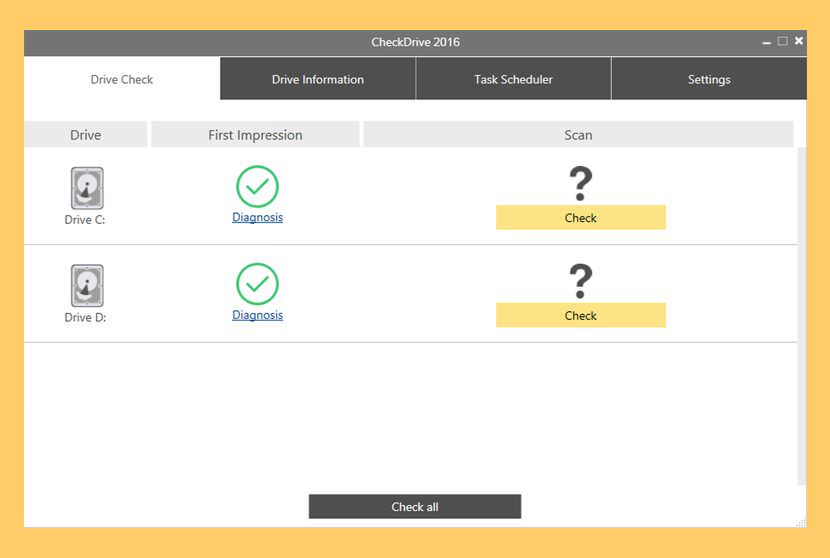Click the Drive C: hard disk icon
Viewport: 830px width, 558px height.
tap(87, 188)
